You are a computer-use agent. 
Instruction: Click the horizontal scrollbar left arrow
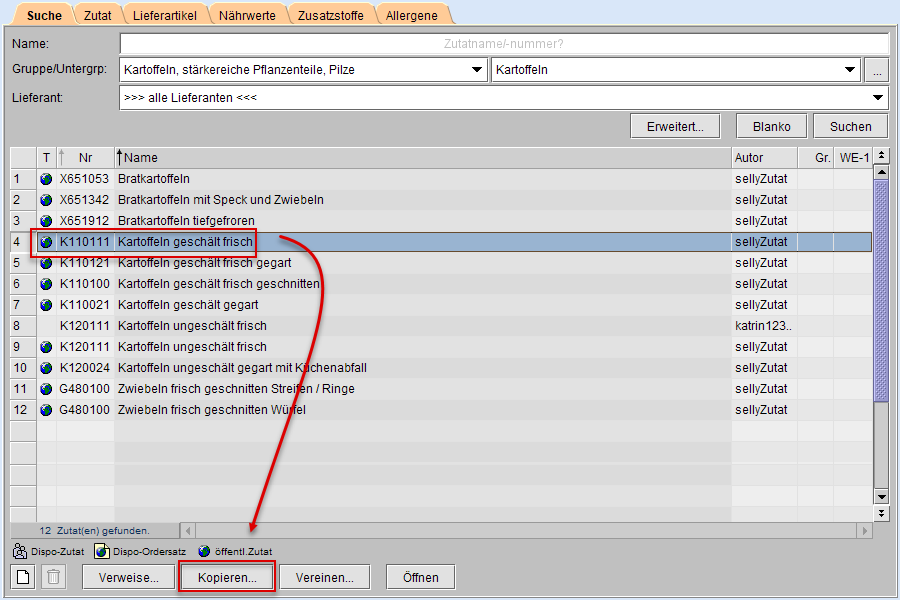[188, 531]
